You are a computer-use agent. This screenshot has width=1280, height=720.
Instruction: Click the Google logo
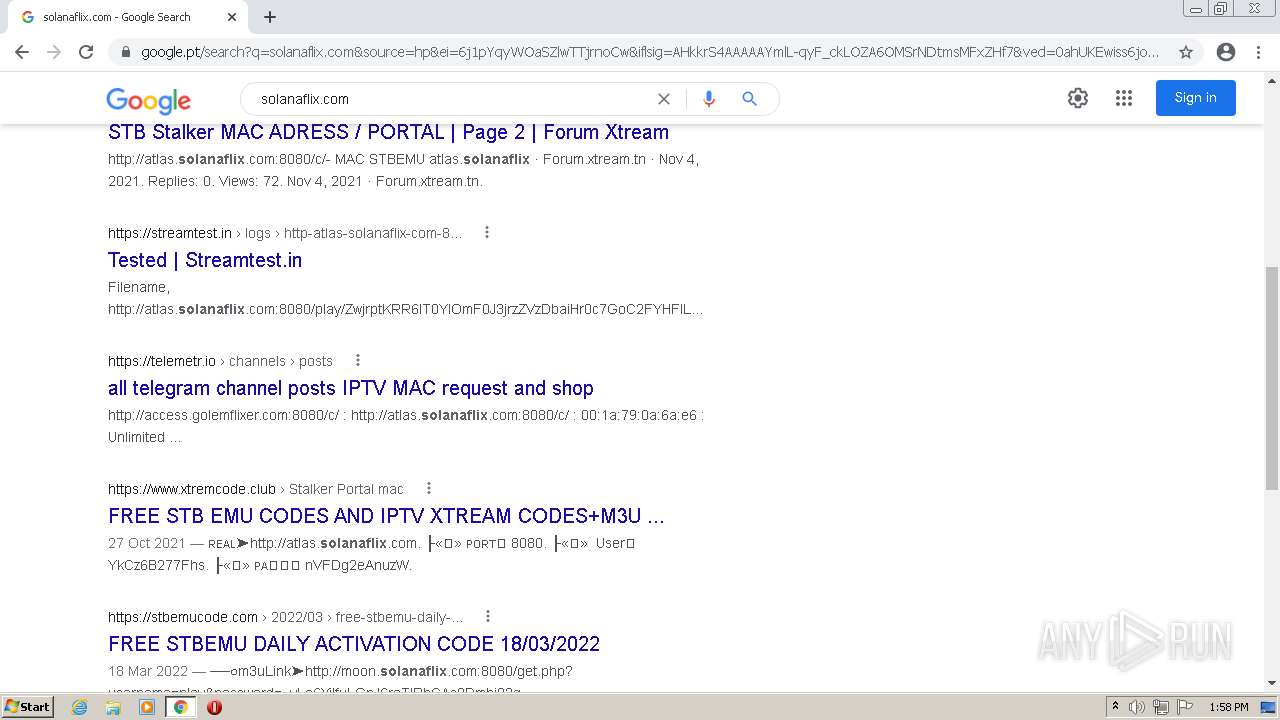pyautogui.click(x=148, y=100)
